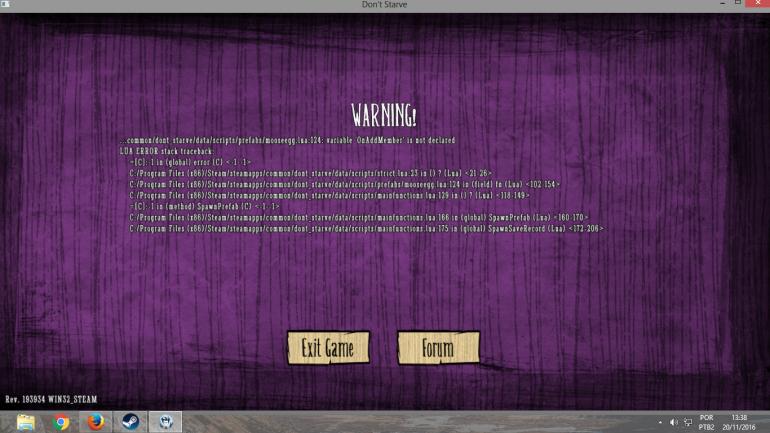Open Steam from the taskbar
The width and height of the screenshot is (770, 433).
[131, 422]
